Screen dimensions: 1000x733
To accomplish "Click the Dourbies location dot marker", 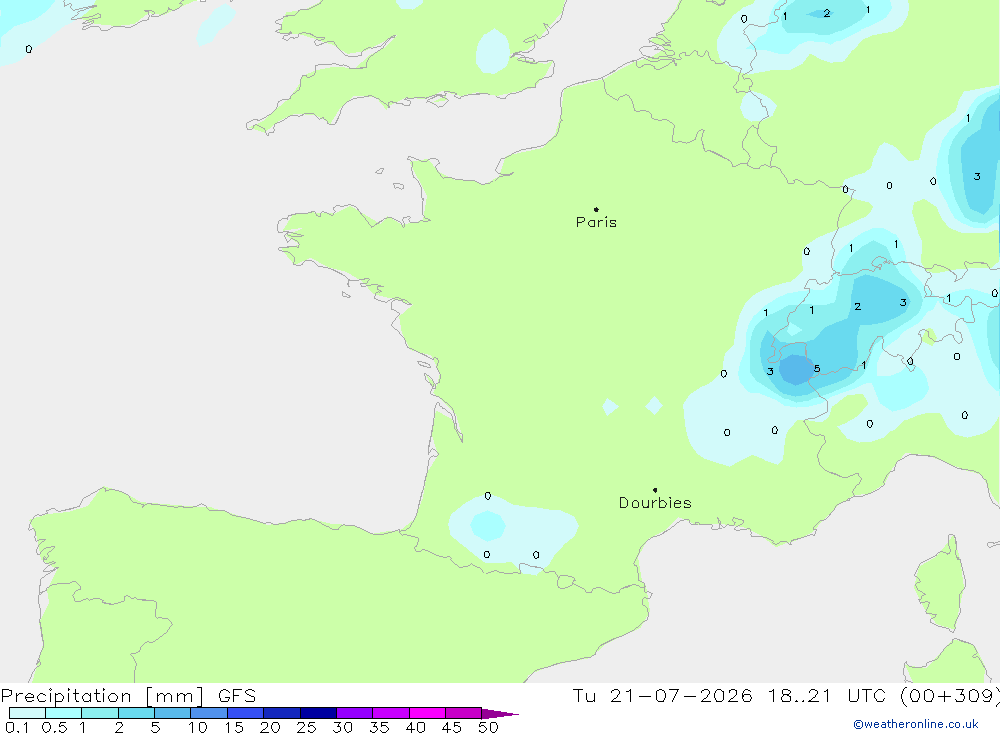I will (x=655, y=490).
